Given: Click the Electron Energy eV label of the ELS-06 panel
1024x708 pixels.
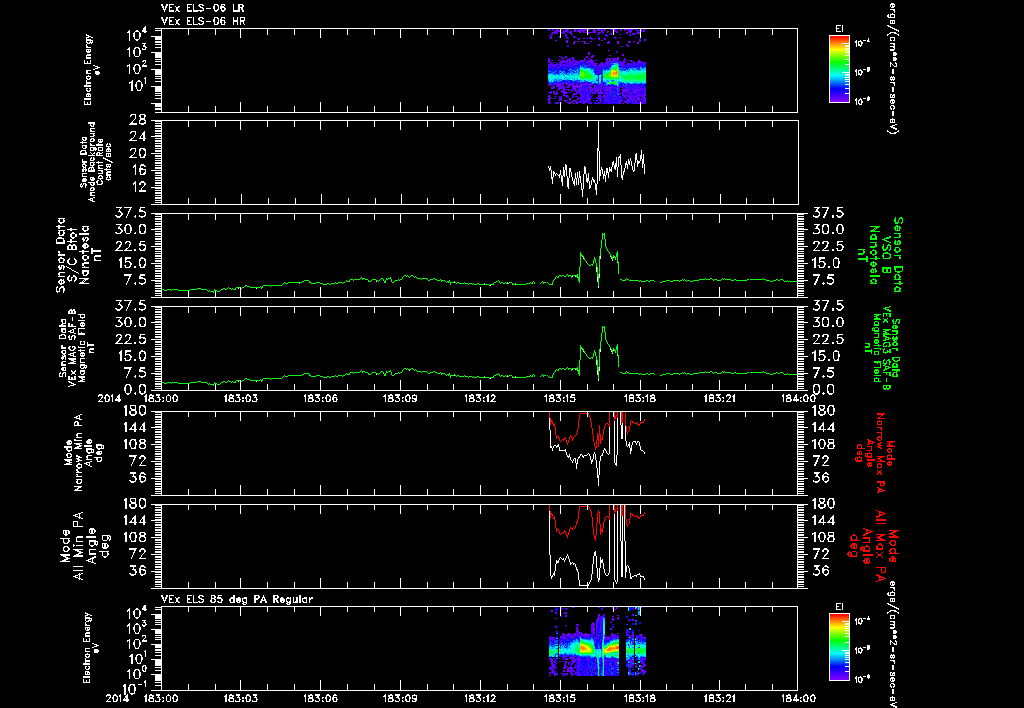Looking at the screenshot, I should (93, 70).
